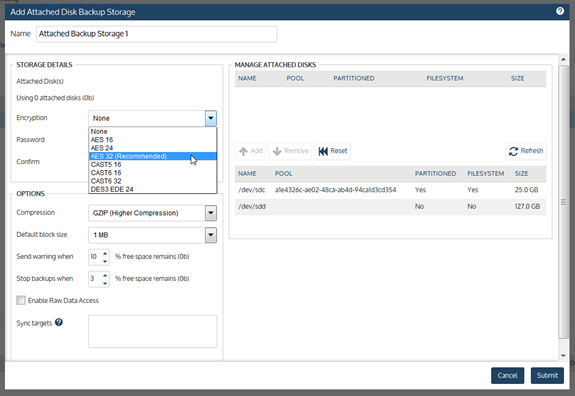Click the Sync targets text area
The height and width of the screenshot is (396, 575).
coord(153,331)
